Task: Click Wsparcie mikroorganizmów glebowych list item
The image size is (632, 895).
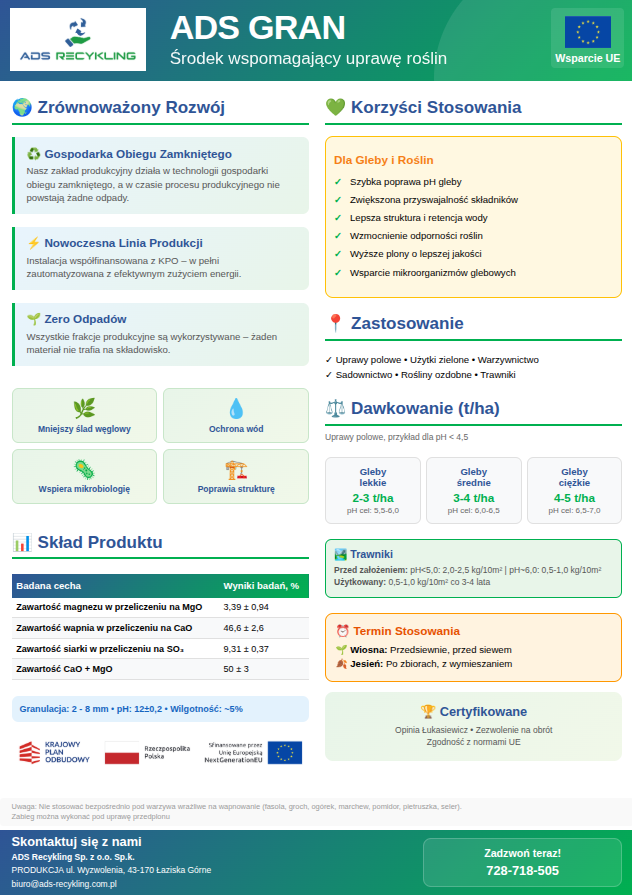Action: pos(433,273)
